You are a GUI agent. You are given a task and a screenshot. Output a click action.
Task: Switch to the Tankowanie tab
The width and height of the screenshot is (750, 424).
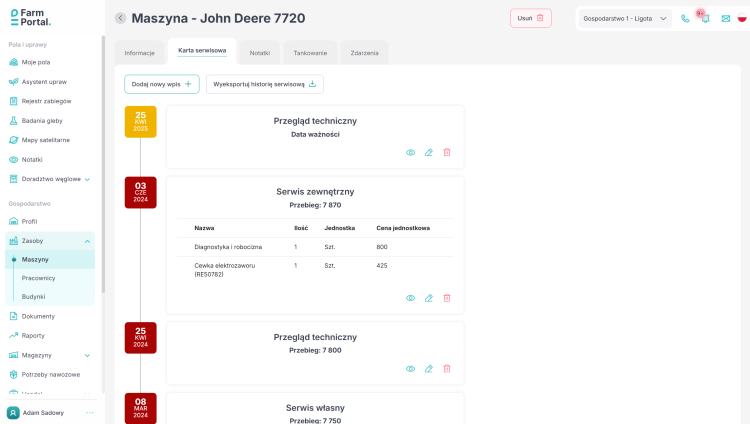click(x=310, y=52)
